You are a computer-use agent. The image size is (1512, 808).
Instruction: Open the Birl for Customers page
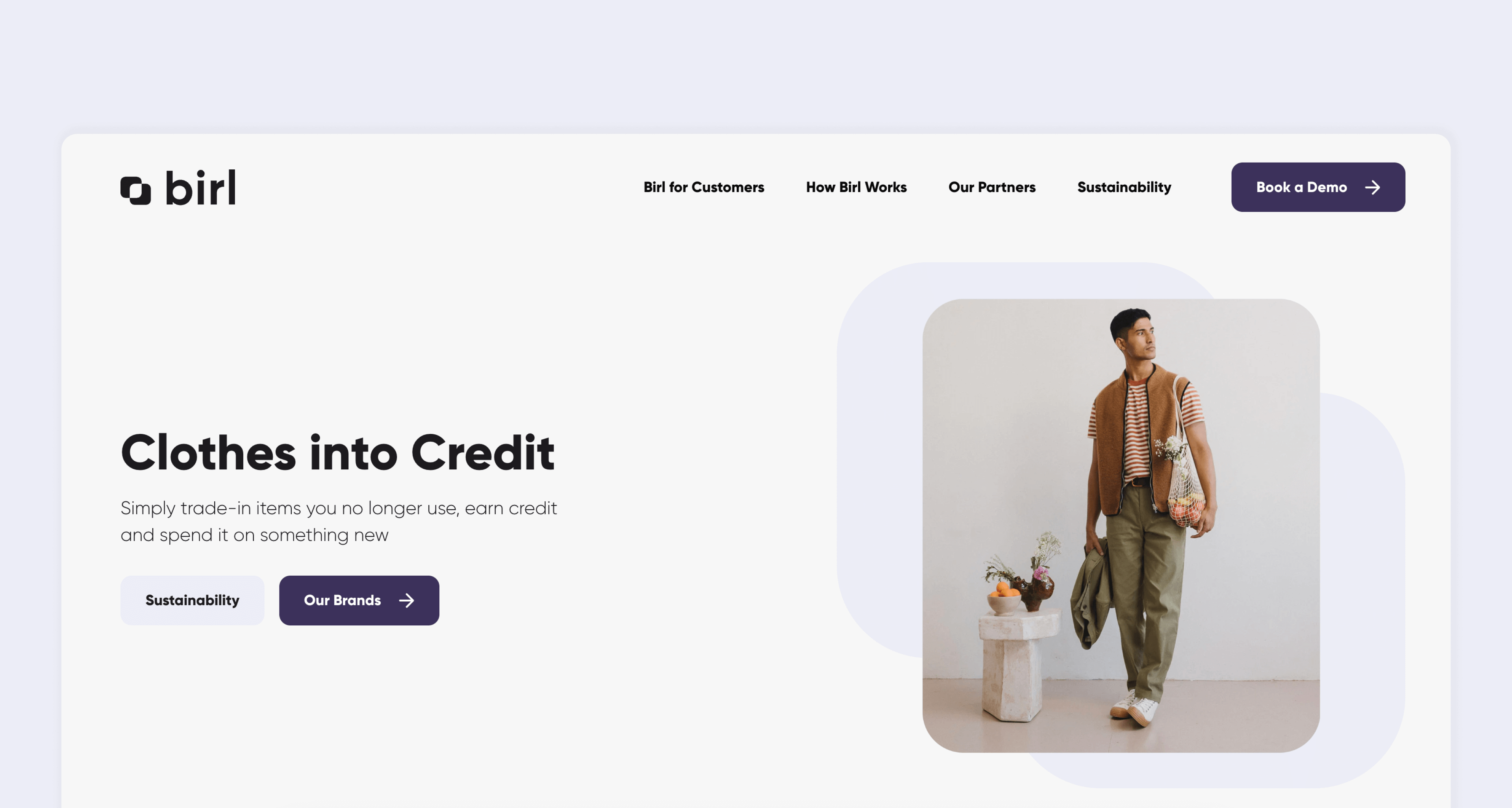(x=704, y=187)
